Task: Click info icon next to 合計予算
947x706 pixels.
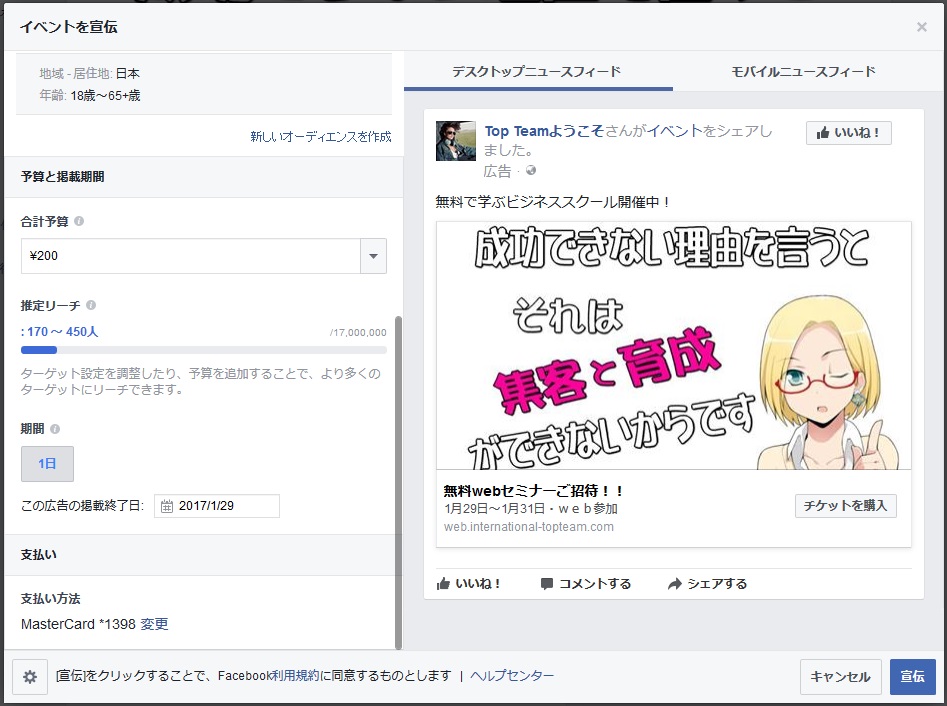Action: 79,221
